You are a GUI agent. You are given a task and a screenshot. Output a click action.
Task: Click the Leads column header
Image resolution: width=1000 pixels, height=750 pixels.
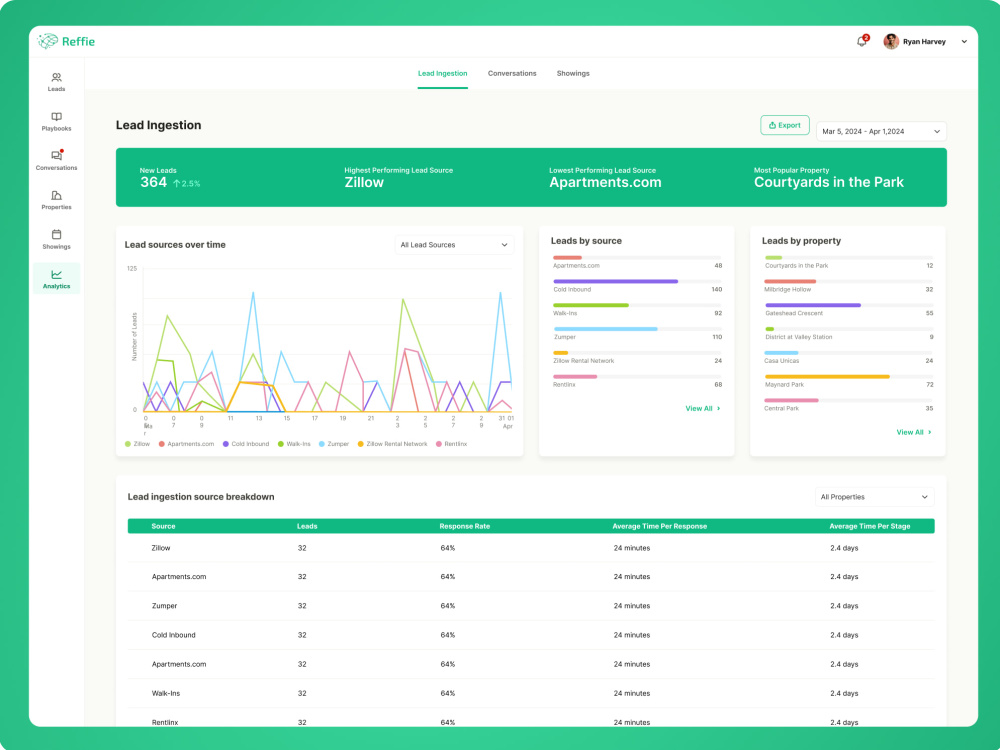click(x=307, y=526)
